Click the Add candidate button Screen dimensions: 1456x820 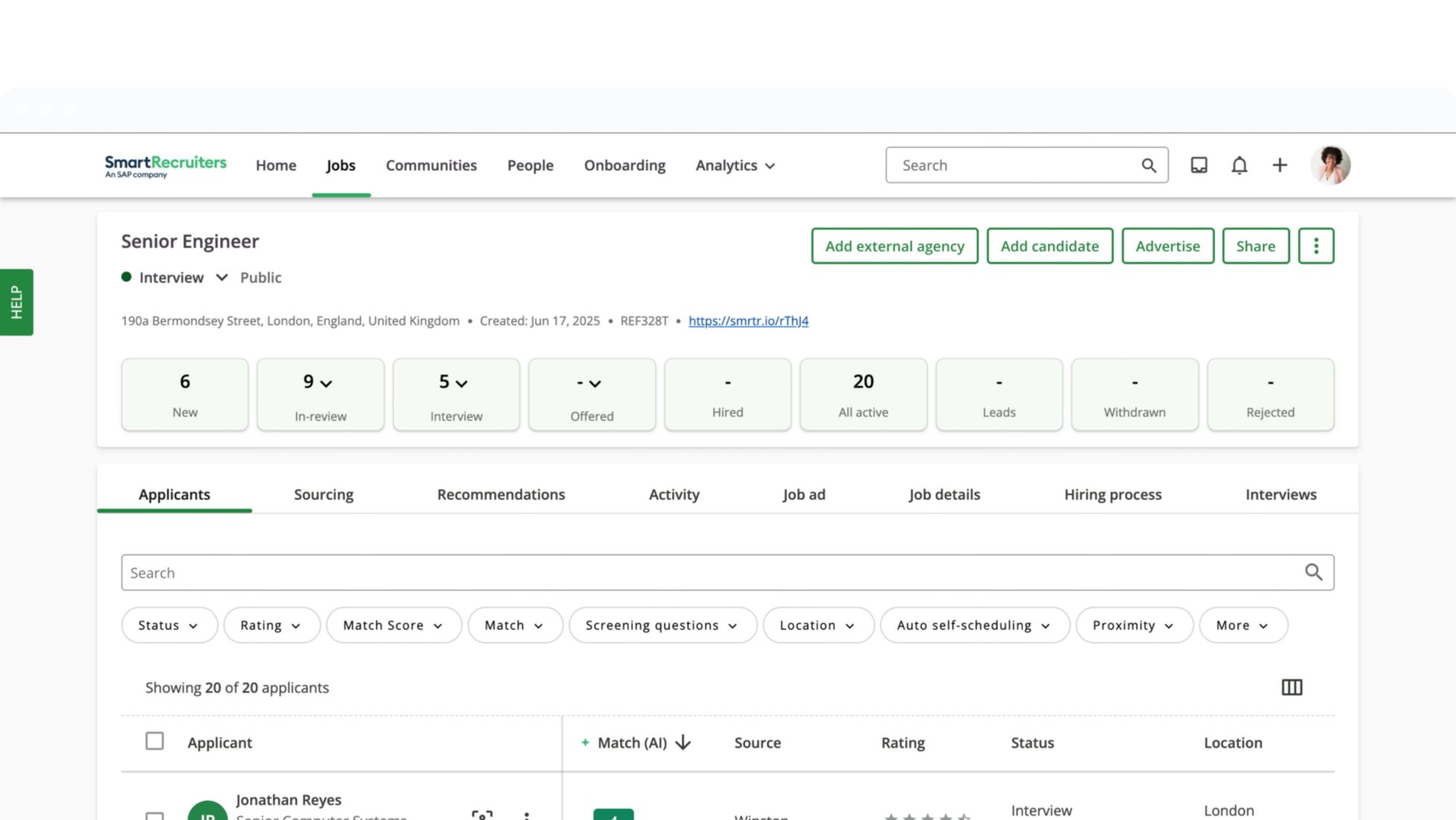click(1048, 246)
